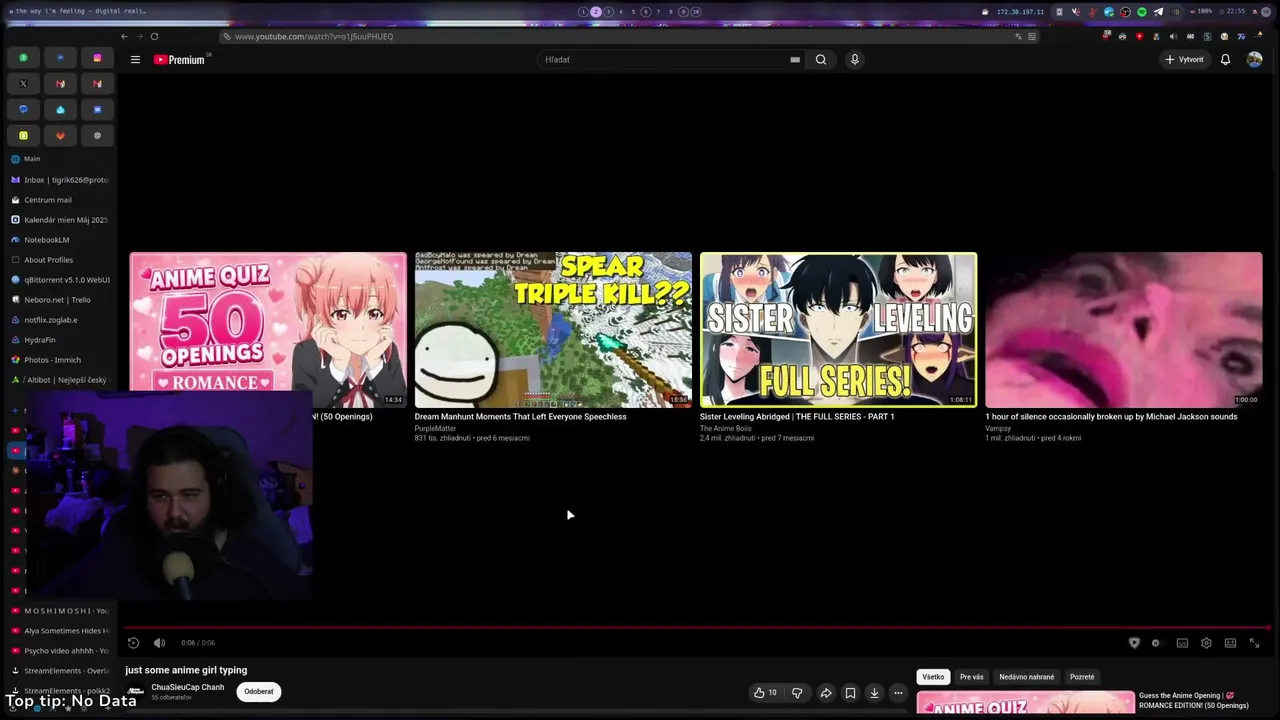
Task: Open the video player settings gear
Action: pyautogui.click(x=1206, y=643)
